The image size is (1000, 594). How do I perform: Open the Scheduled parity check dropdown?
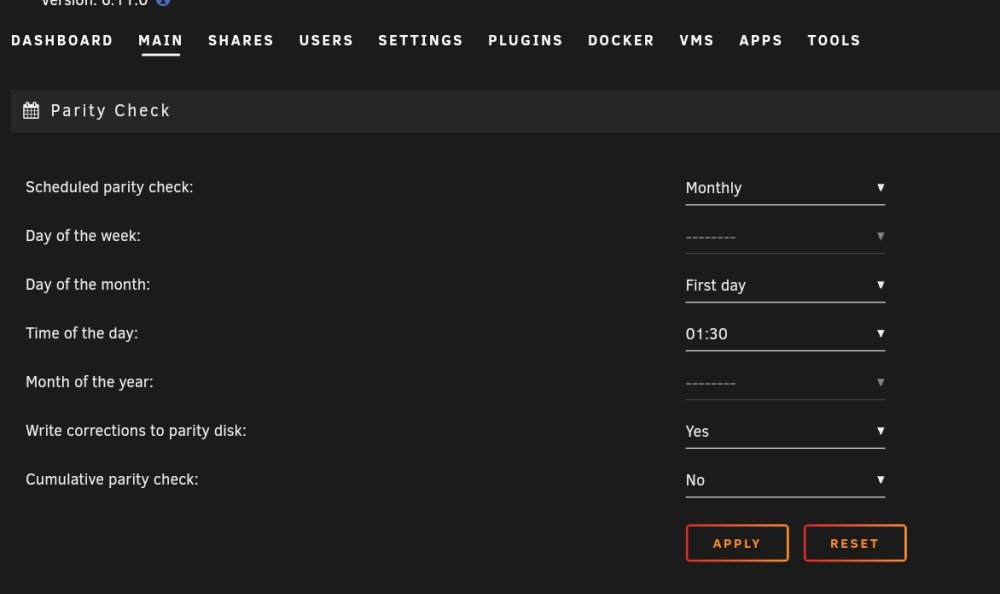pos(785,188)
